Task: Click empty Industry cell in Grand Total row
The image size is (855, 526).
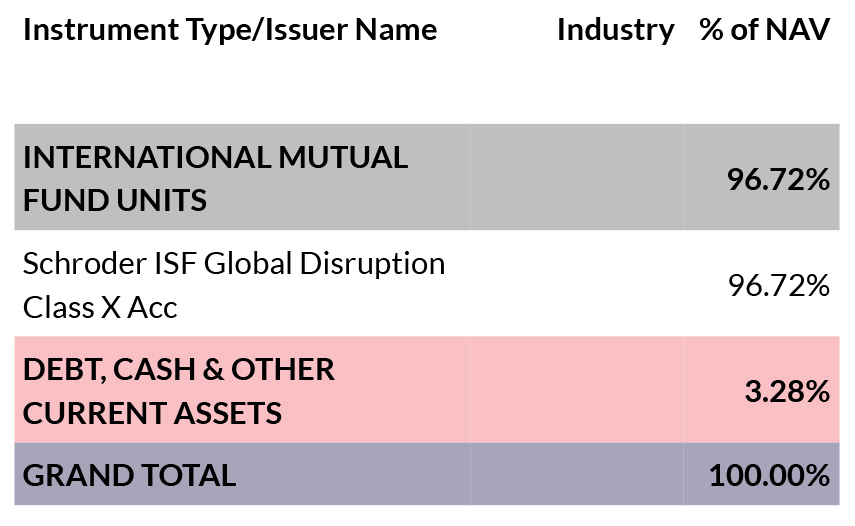Action: coord(576,474)
